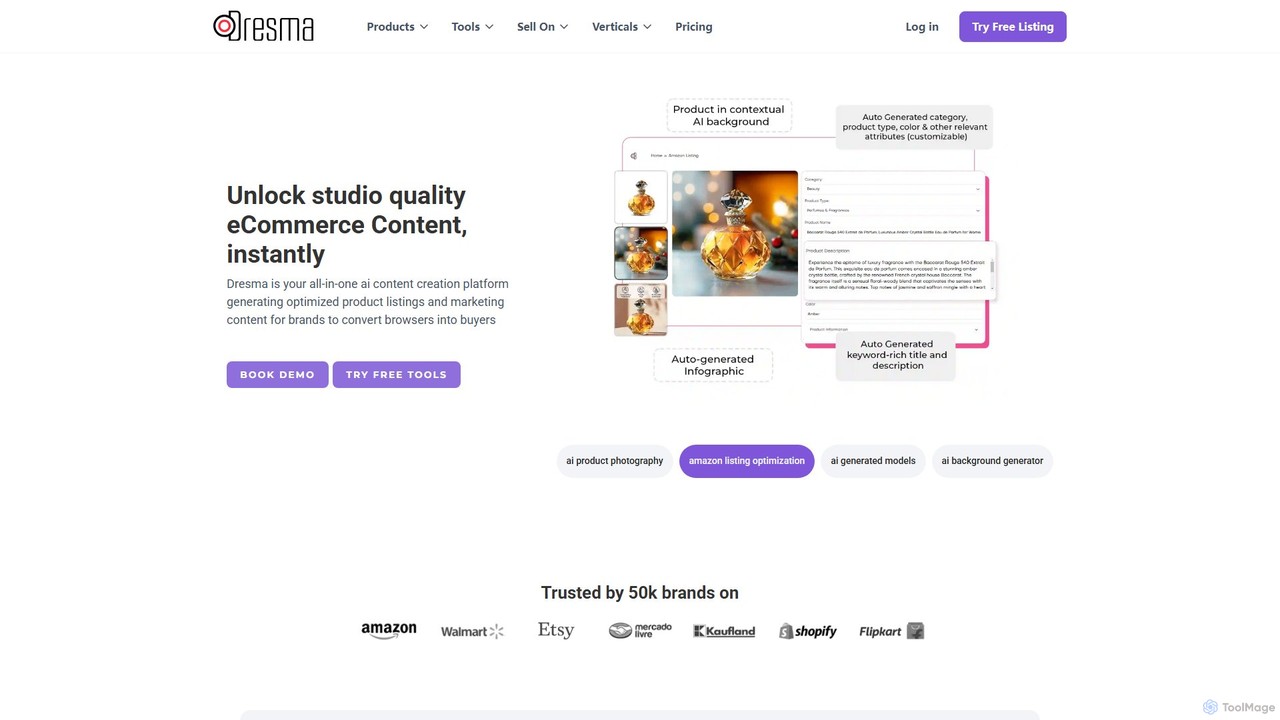Open the Category dropdown in listing mockup
The height and width of the screenshot is (720, 1280).
893,189
